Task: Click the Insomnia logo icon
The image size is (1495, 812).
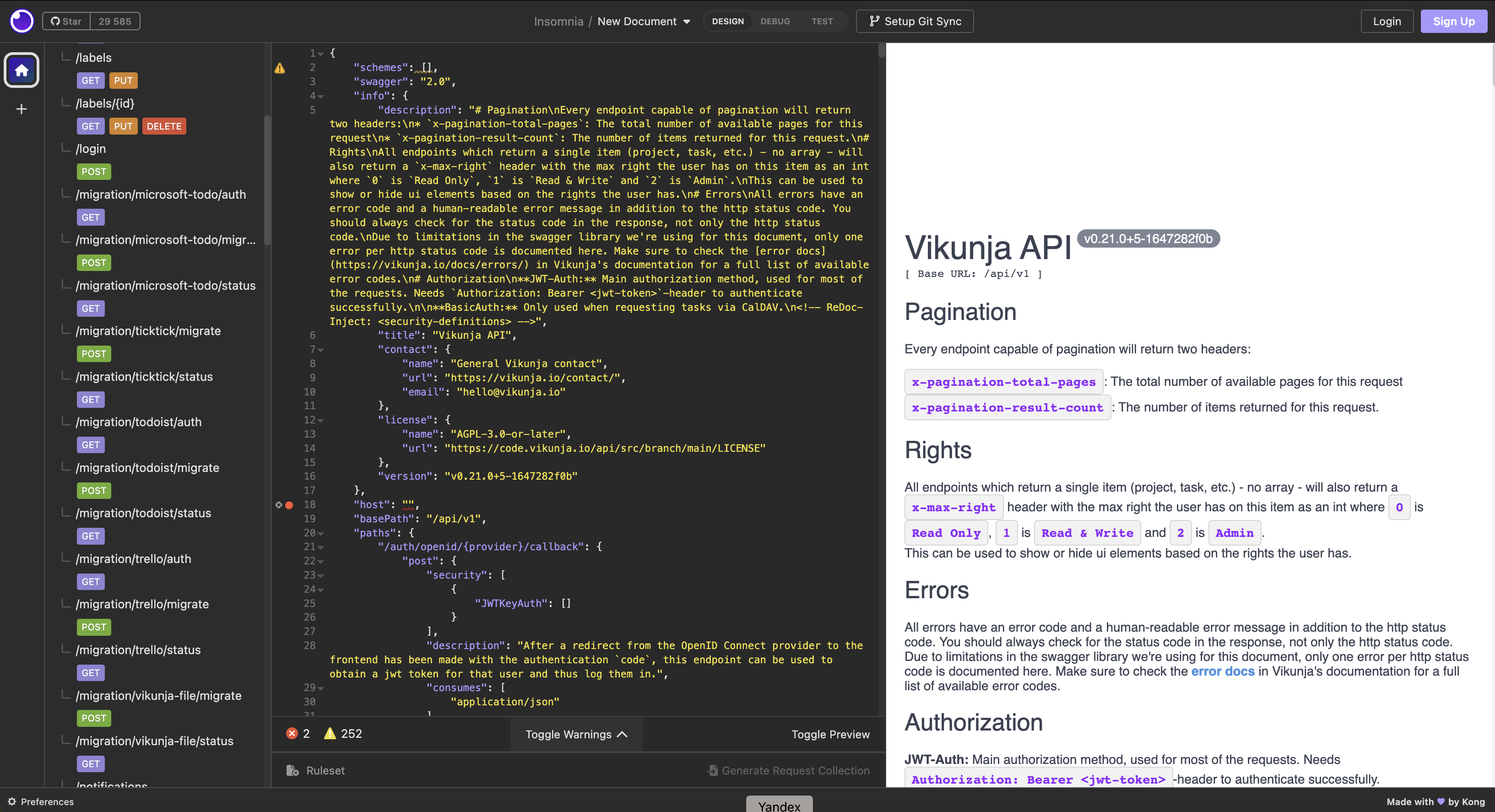Action: click(22, 22)
